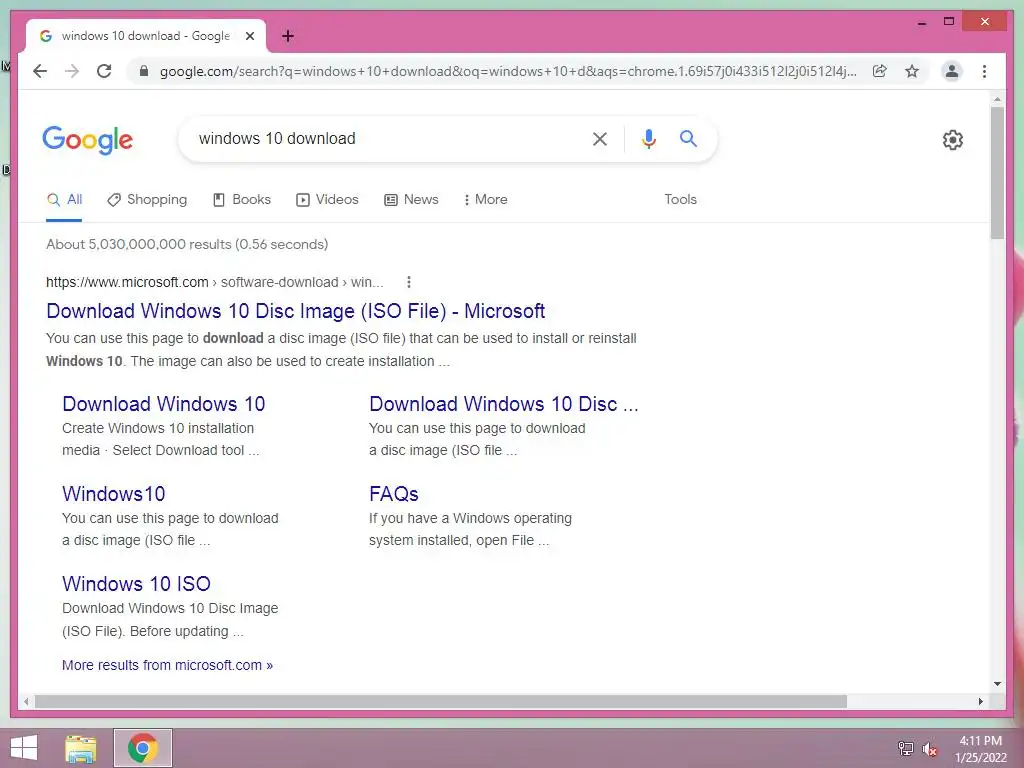Click the Chrome address bar URL
Viewport: 1024px width, 768px height.
[x=508, y=71]
